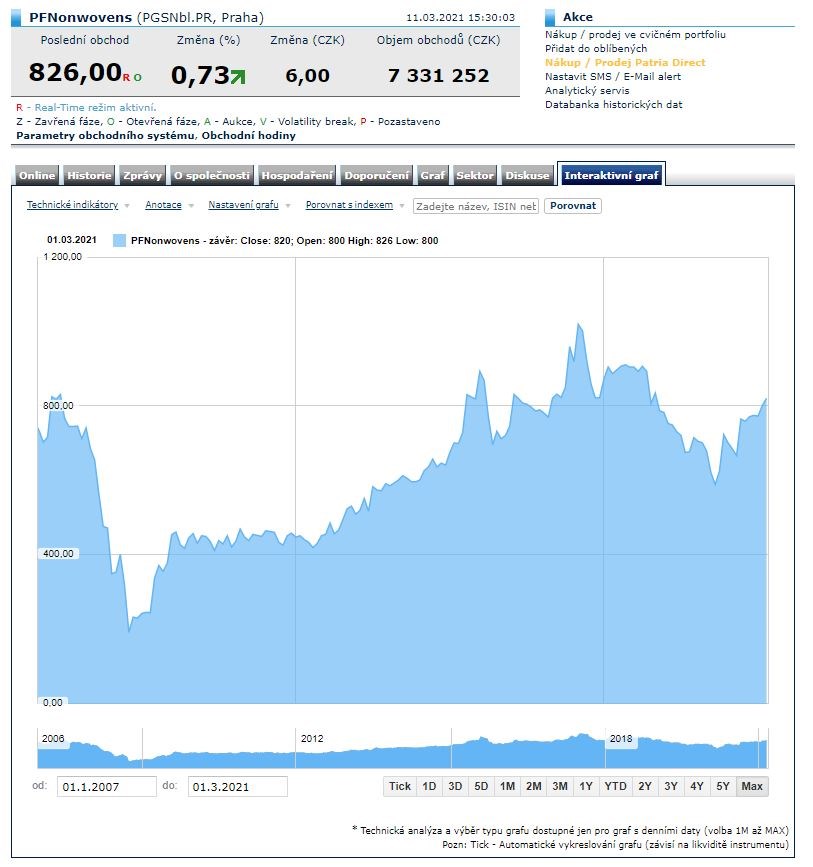Click the green upward trend arrow icon

click(x=237, y=76)
